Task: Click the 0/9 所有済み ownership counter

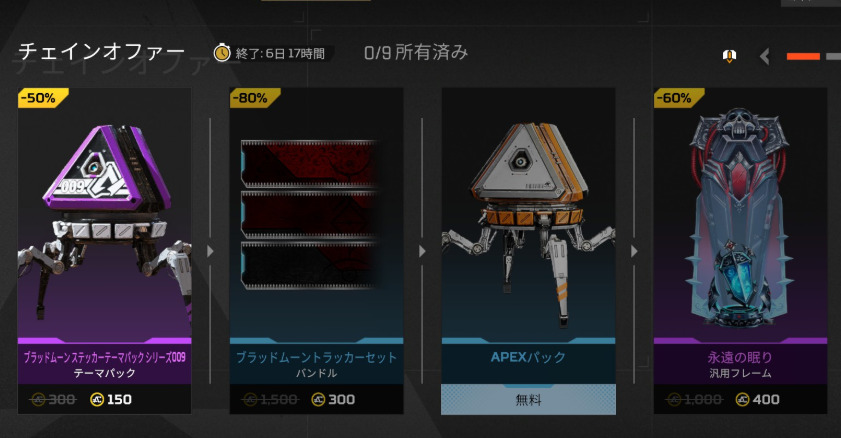Action: point(416,53)
